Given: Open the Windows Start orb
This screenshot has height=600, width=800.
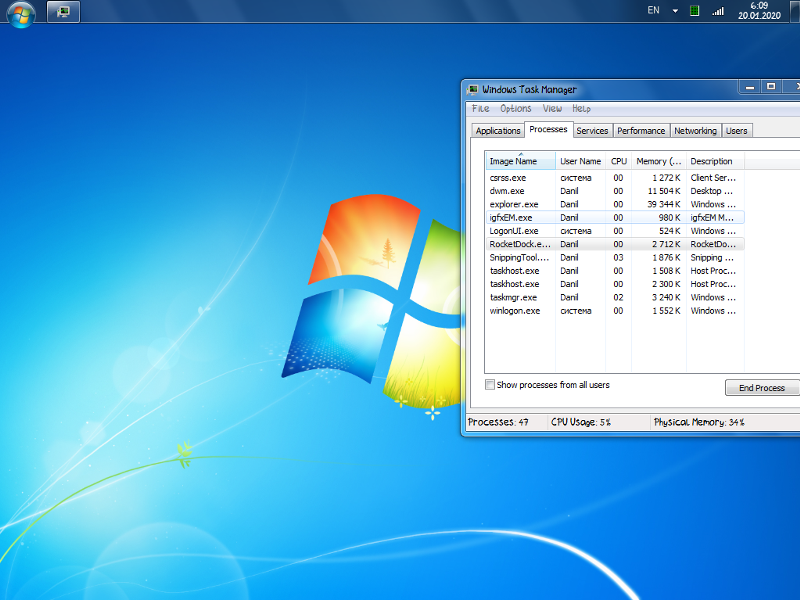Looking at the screenshot, I should (x=21, y=13).
